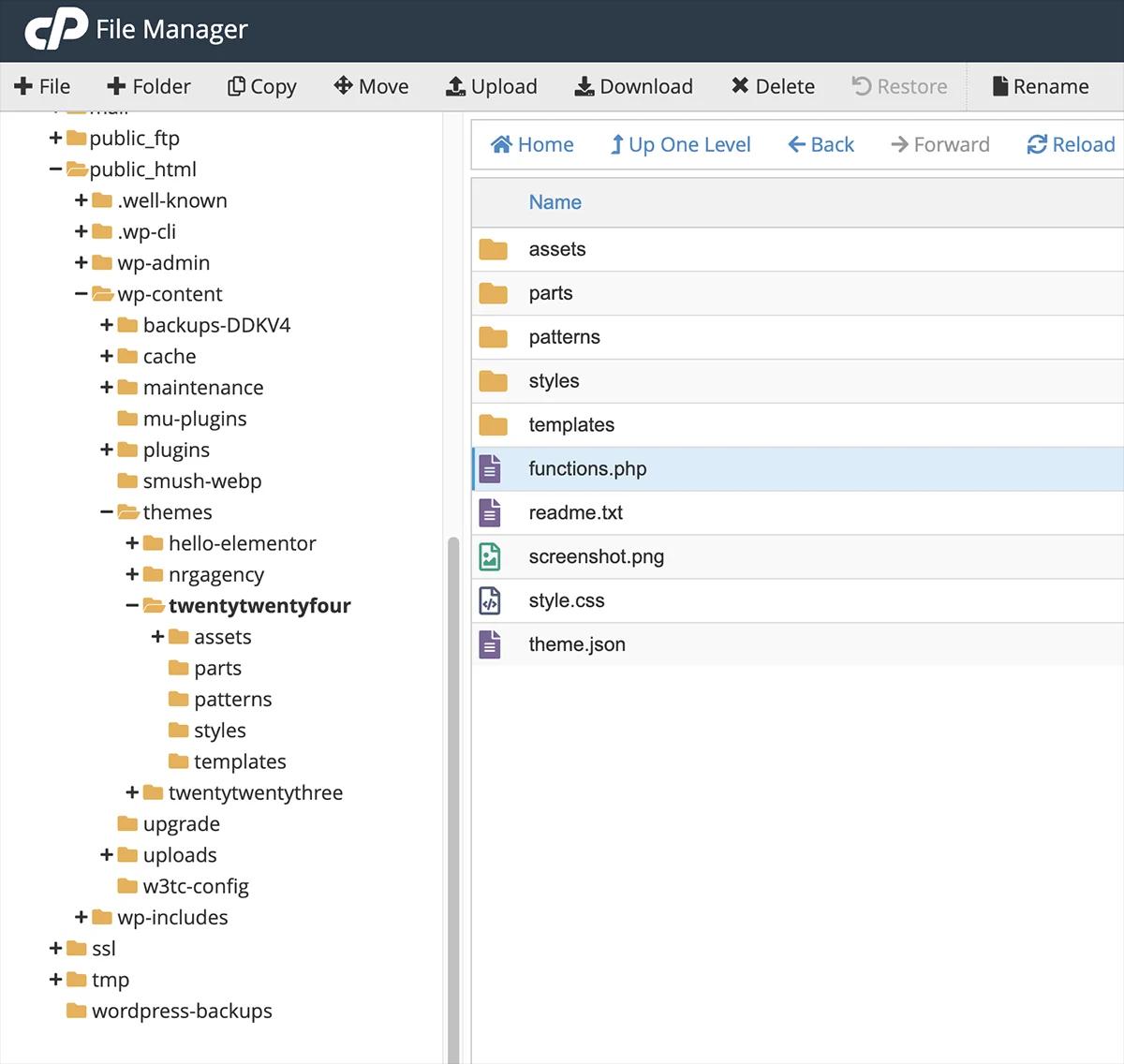Go Back in file navigation

(x=821, y=144)
